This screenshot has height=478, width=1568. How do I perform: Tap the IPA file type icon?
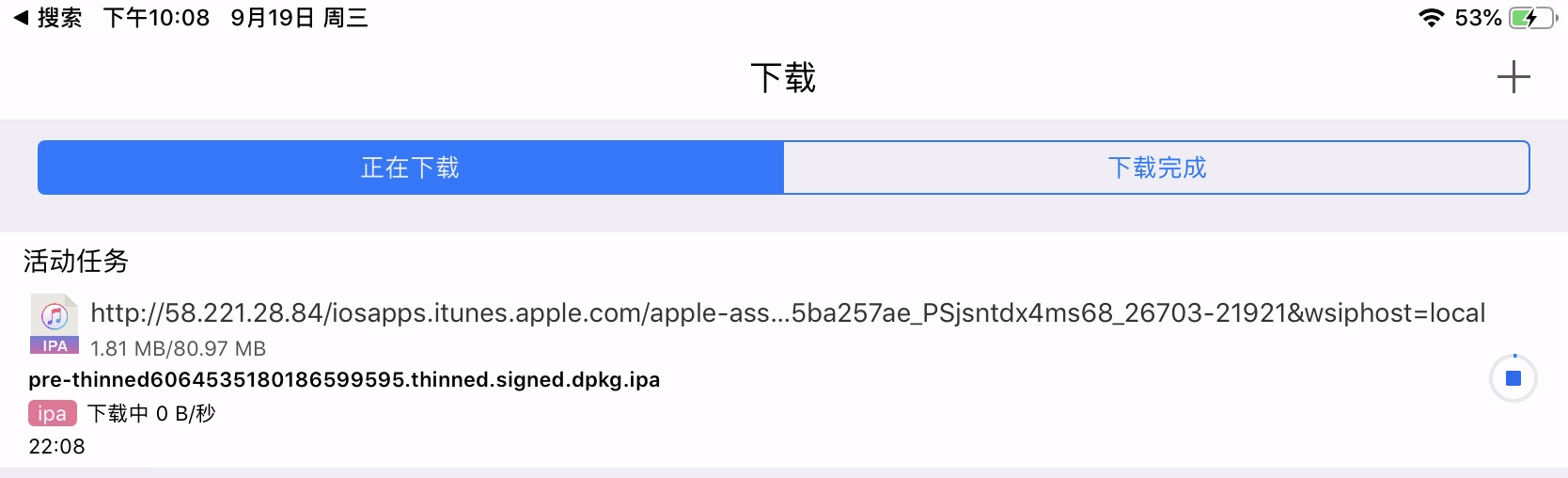pos(55,324)
